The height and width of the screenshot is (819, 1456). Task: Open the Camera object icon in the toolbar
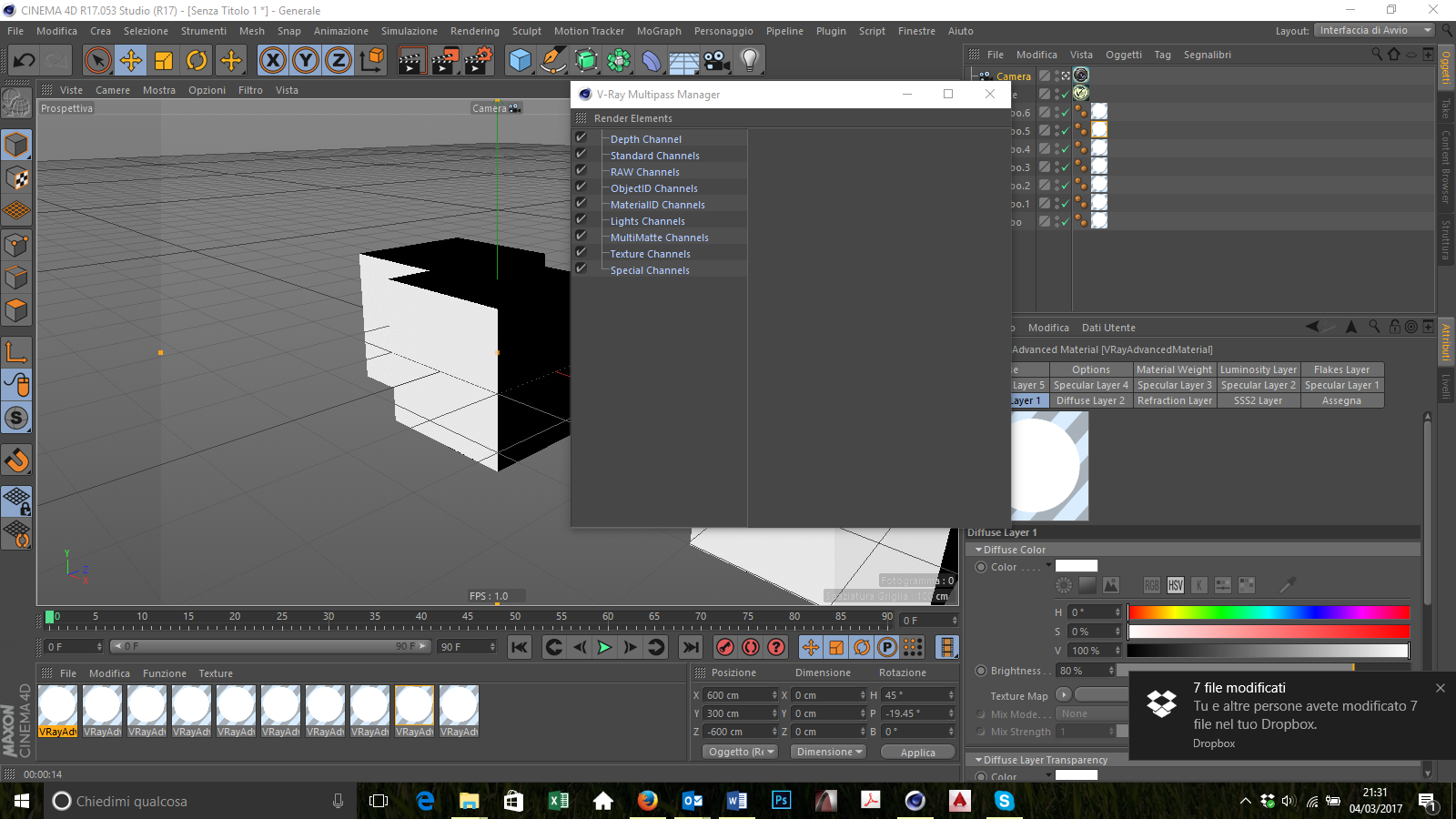click(x=716, y=61)
